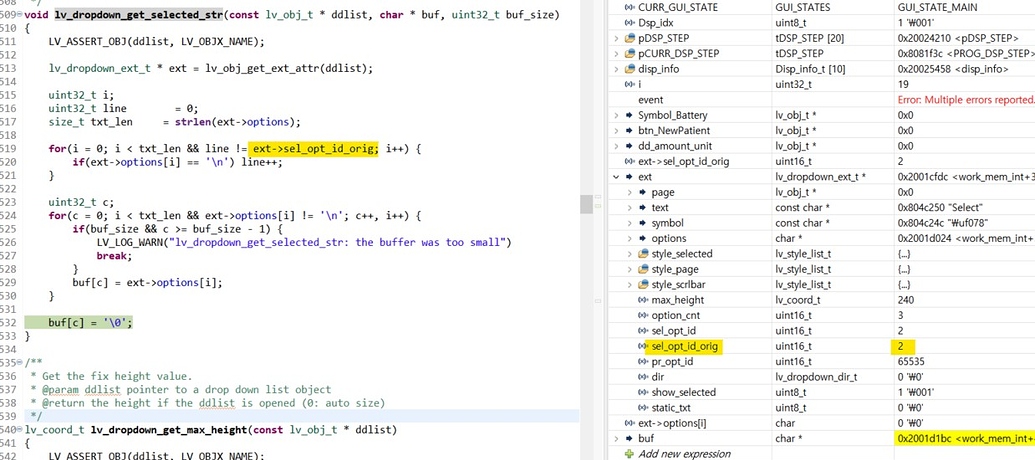1035x460 pixels.
Task: Click the editor vertical scrollbar marker
Action: point(586,203)
